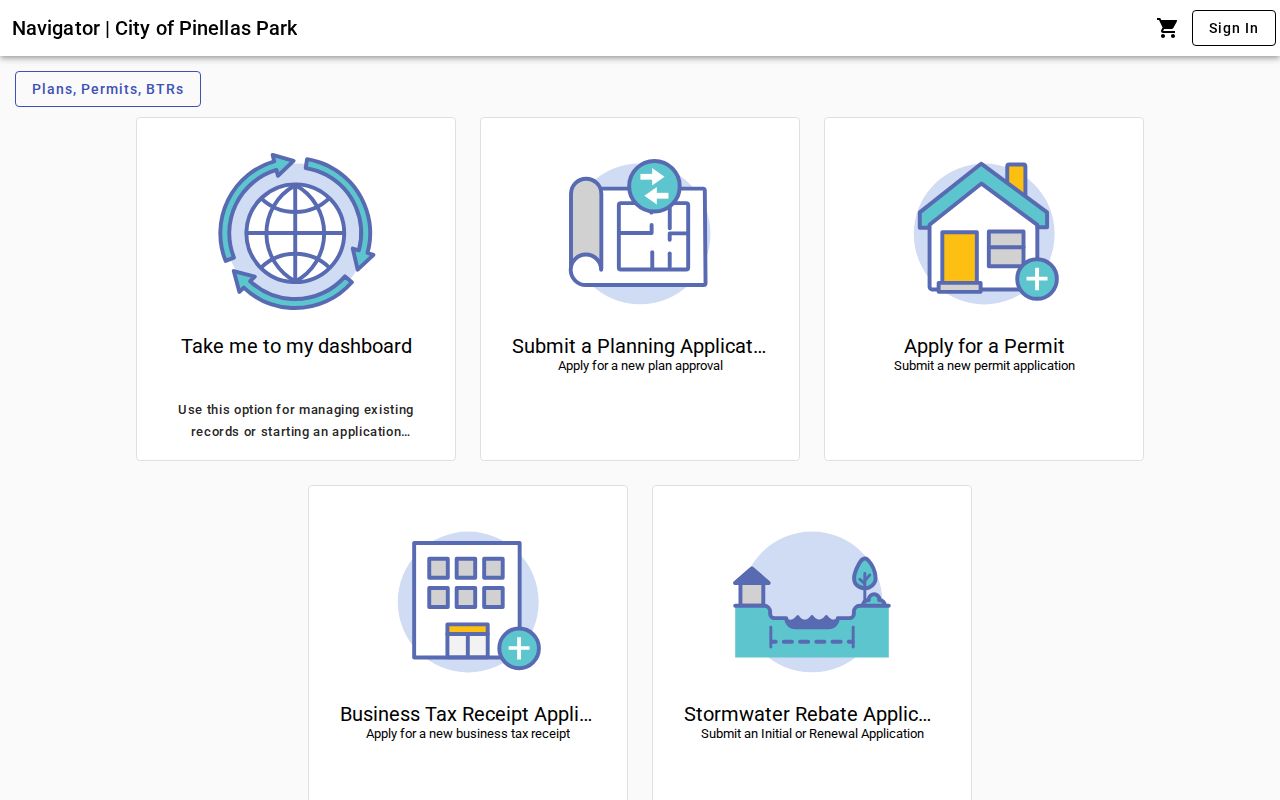Click the stormwater pond rebate icon
This screenshot has width=1280, height=800.
[x=812, y=600]
